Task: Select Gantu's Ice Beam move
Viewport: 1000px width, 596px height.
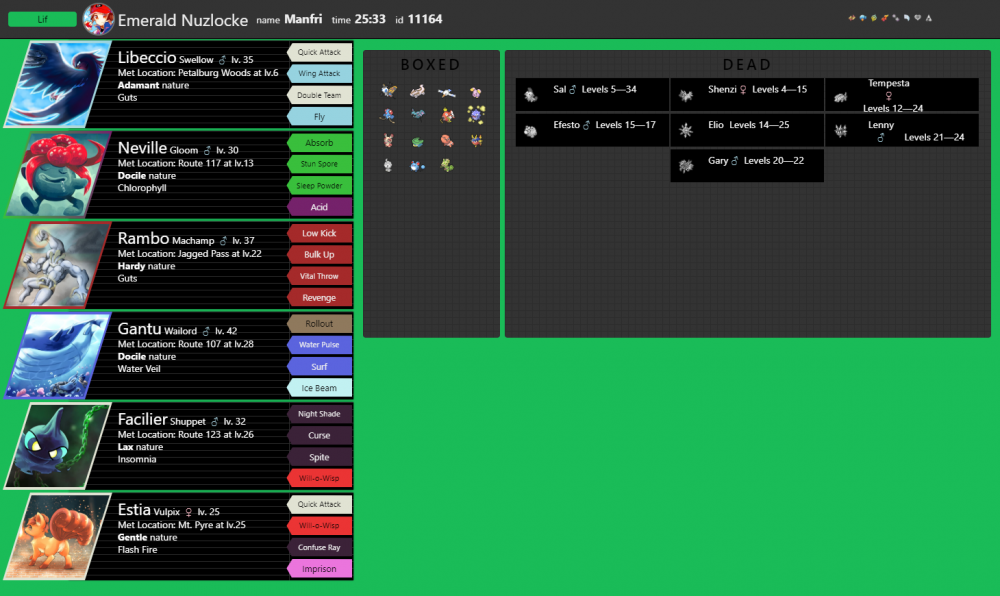Action: pyautogui.click(x=319, y=388)
